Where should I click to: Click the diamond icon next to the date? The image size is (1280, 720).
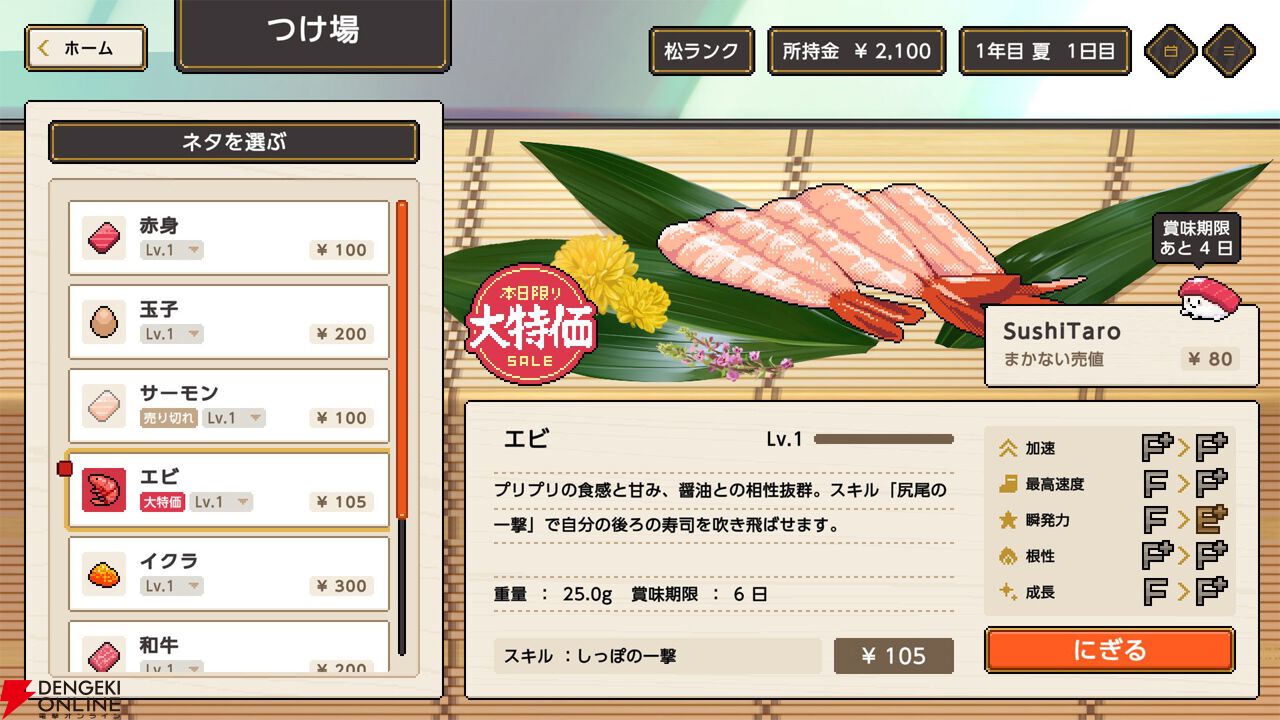1170,50
